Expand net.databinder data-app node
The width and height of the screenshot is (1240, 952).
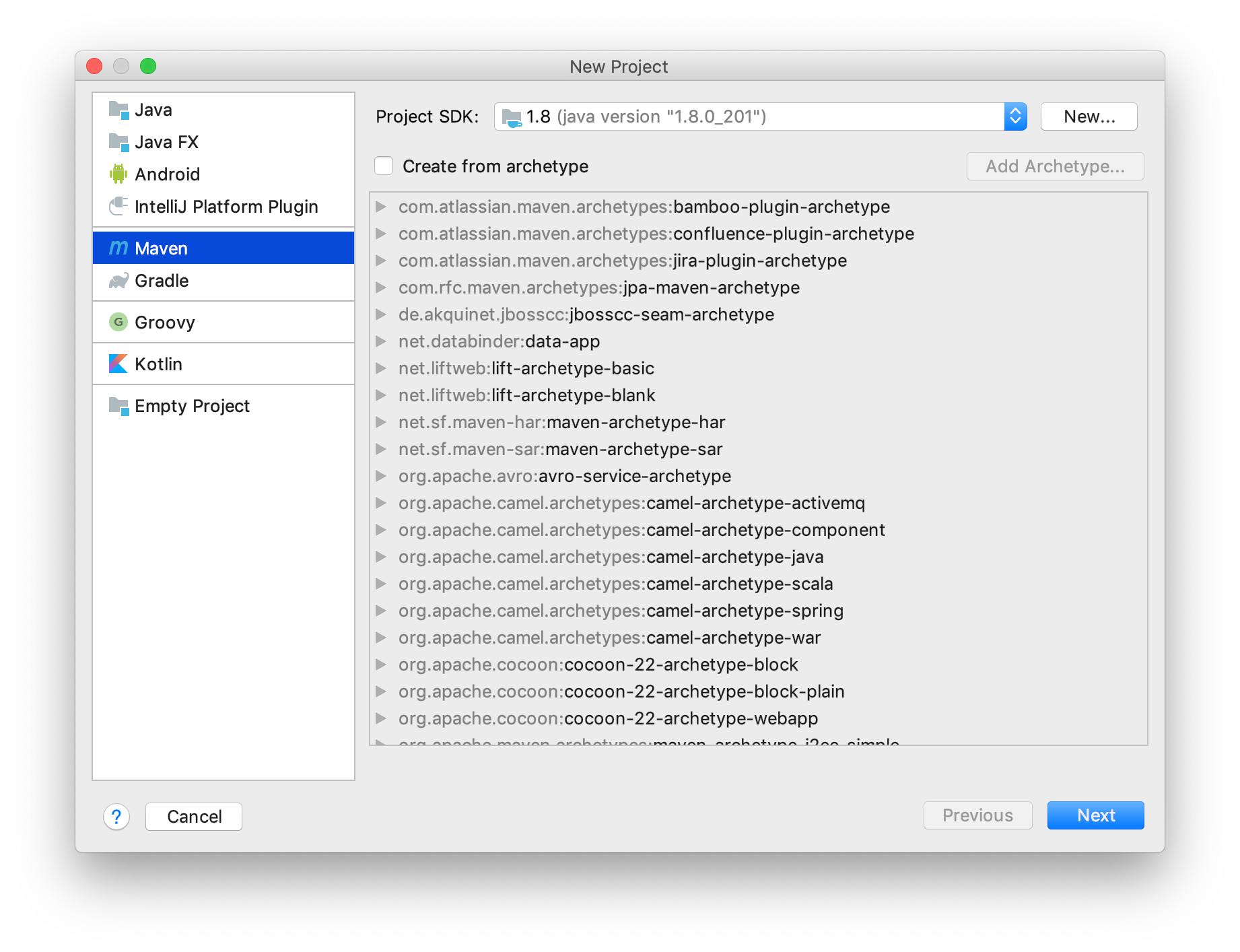coord(381,341)
